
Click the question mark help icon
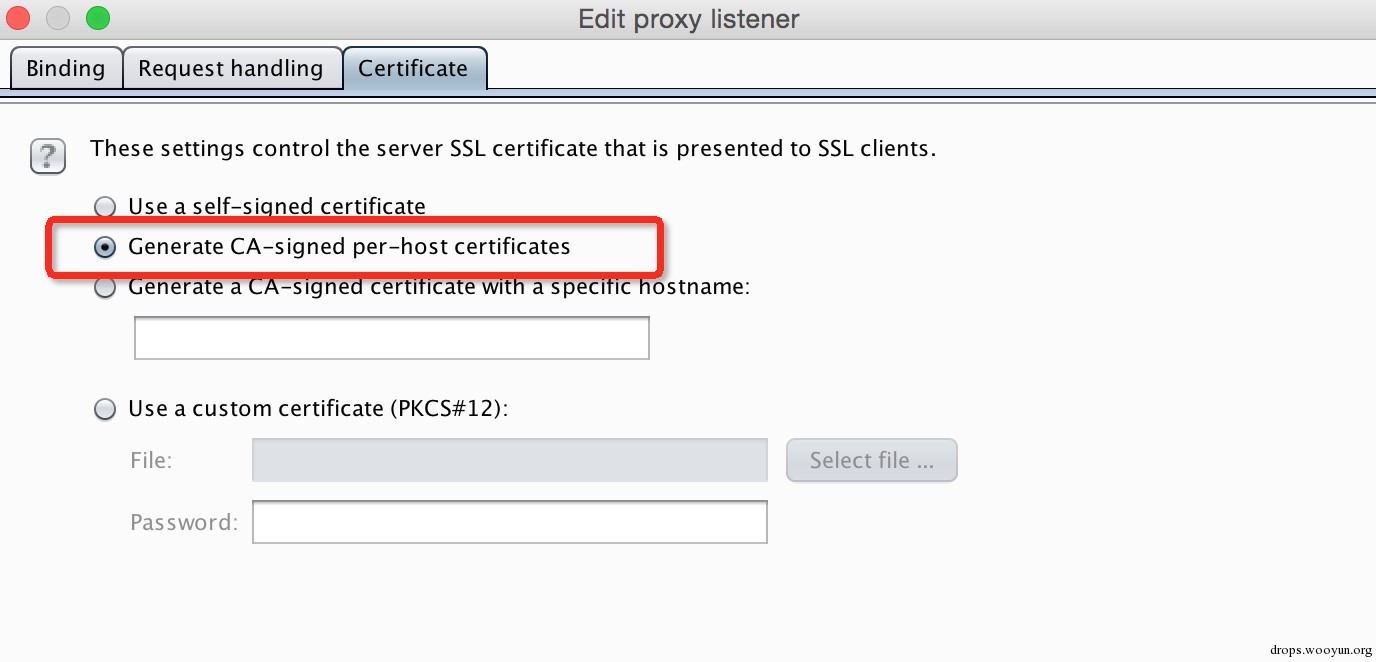click(x=48, y=156)
